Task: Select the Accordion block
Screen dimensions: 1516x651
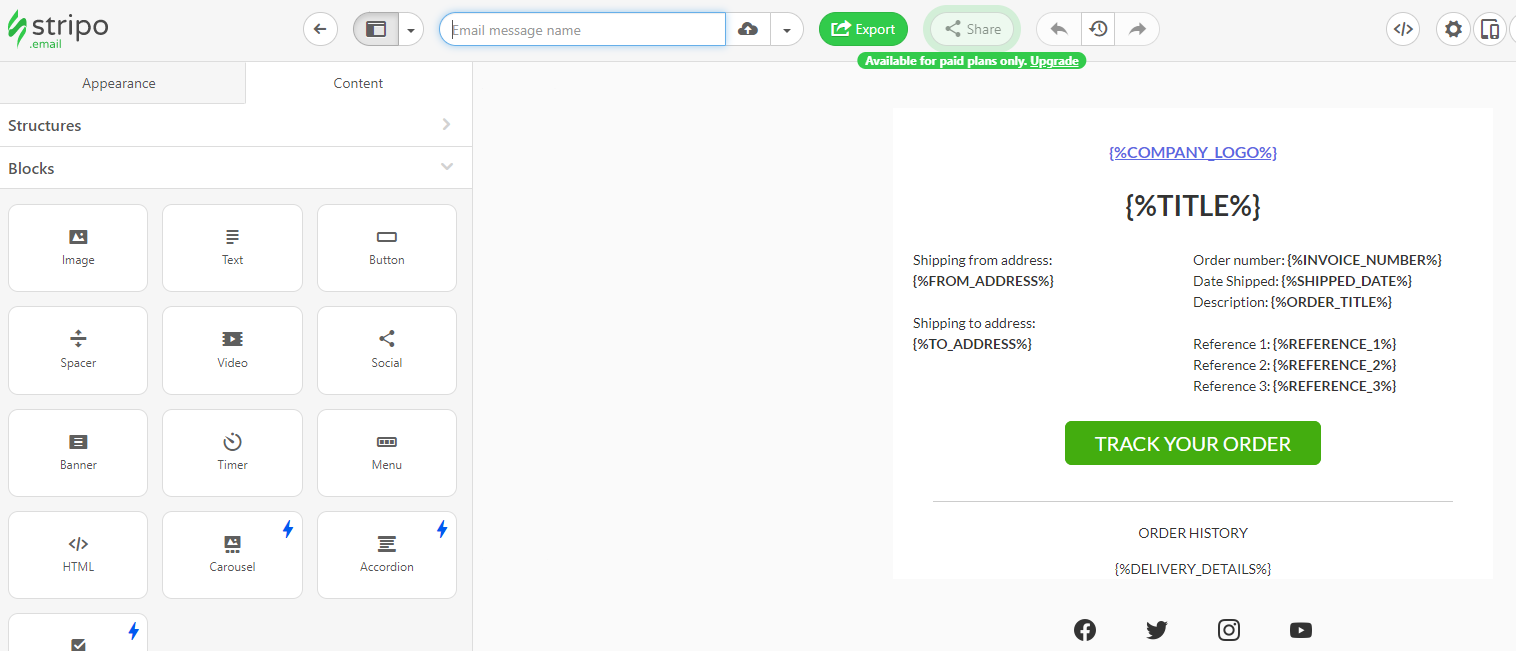Action: click(x=387, y=555)
